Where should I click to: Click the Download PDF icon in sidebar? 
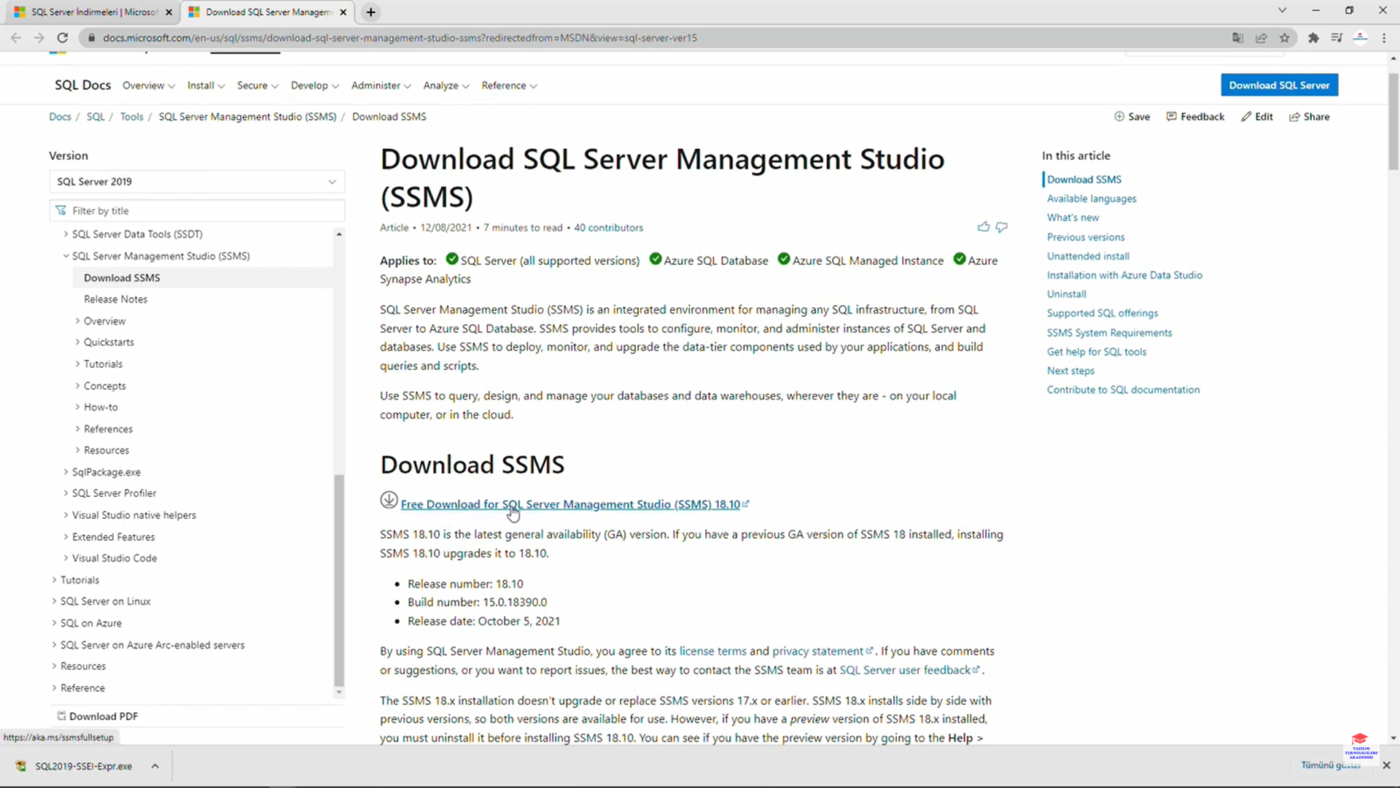tap(62, 716)
